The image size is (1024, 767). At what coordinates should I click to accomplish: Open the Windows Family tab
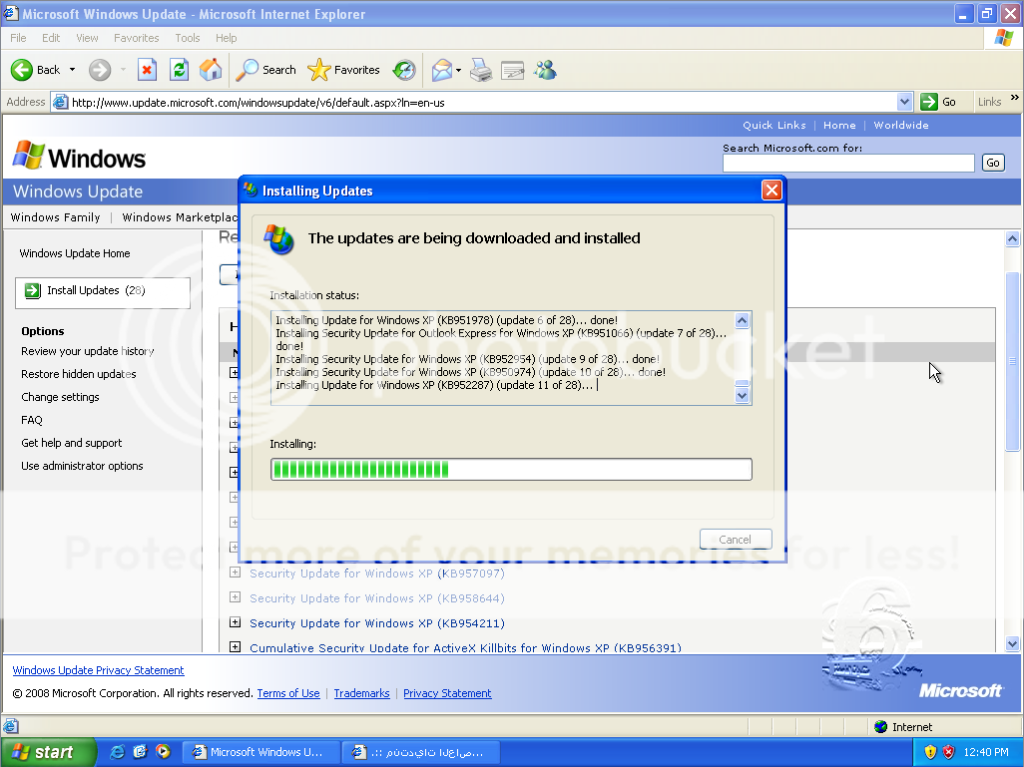point(56,218)
